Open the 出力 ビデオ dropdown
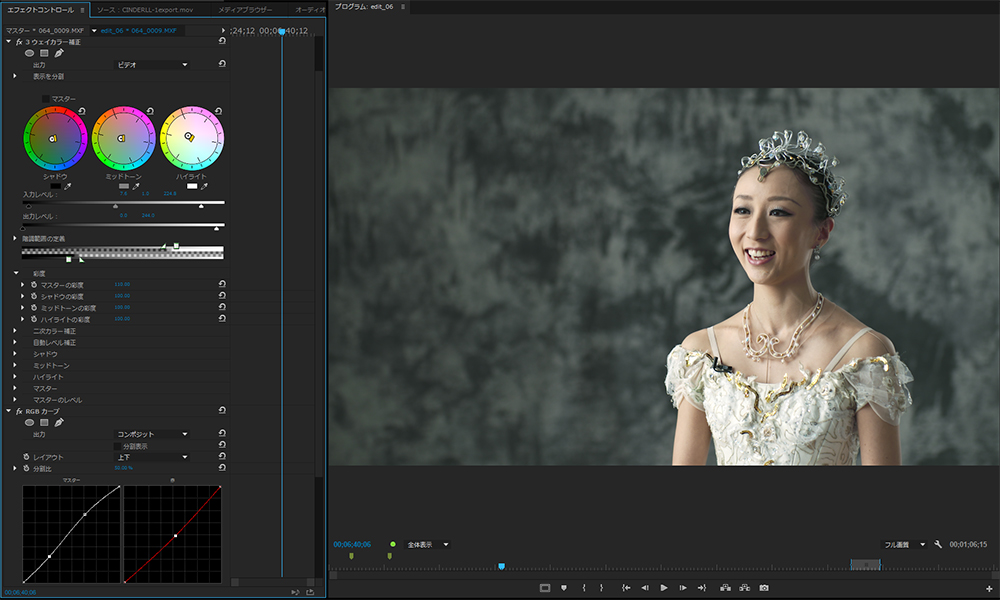The image size is (1000, 600). pyautogui.click(x=152, y=64)
